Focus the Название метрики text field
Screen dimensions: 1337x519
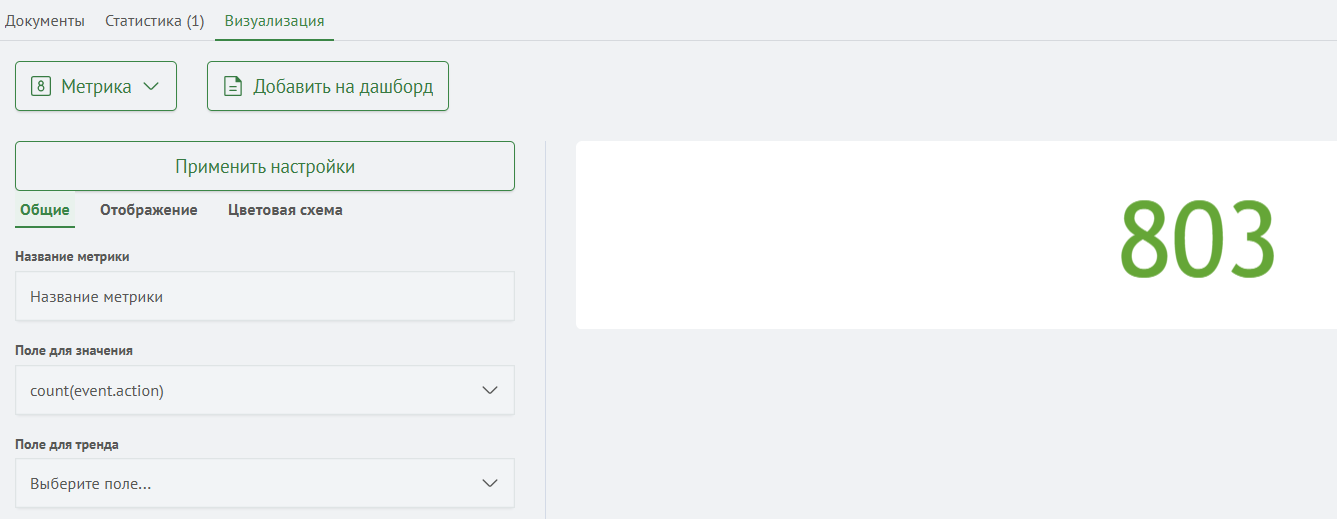tap(265, 296)
